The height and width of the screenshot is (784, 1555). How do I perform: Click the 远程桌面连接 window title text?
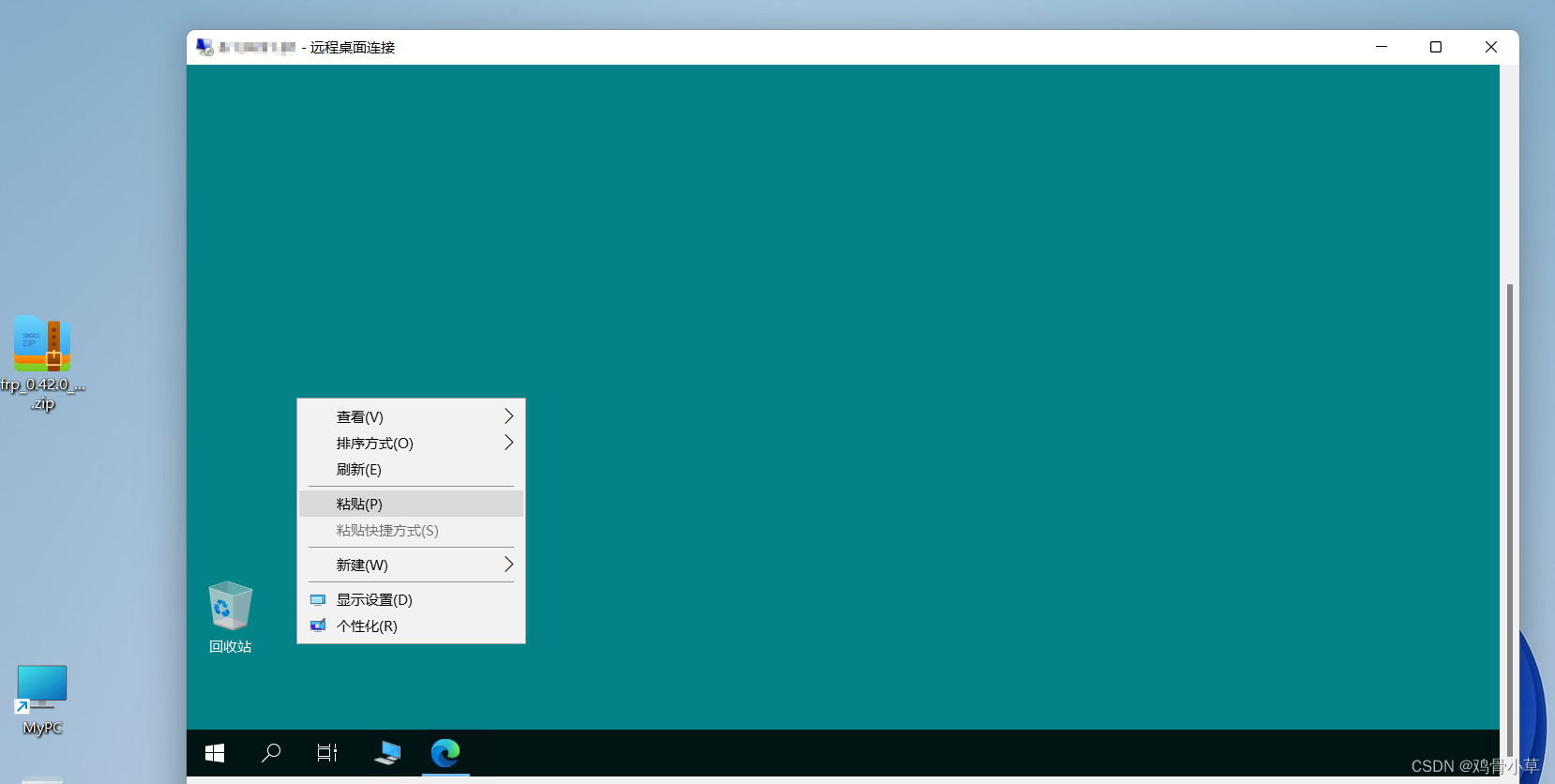[x=353, y=48]
